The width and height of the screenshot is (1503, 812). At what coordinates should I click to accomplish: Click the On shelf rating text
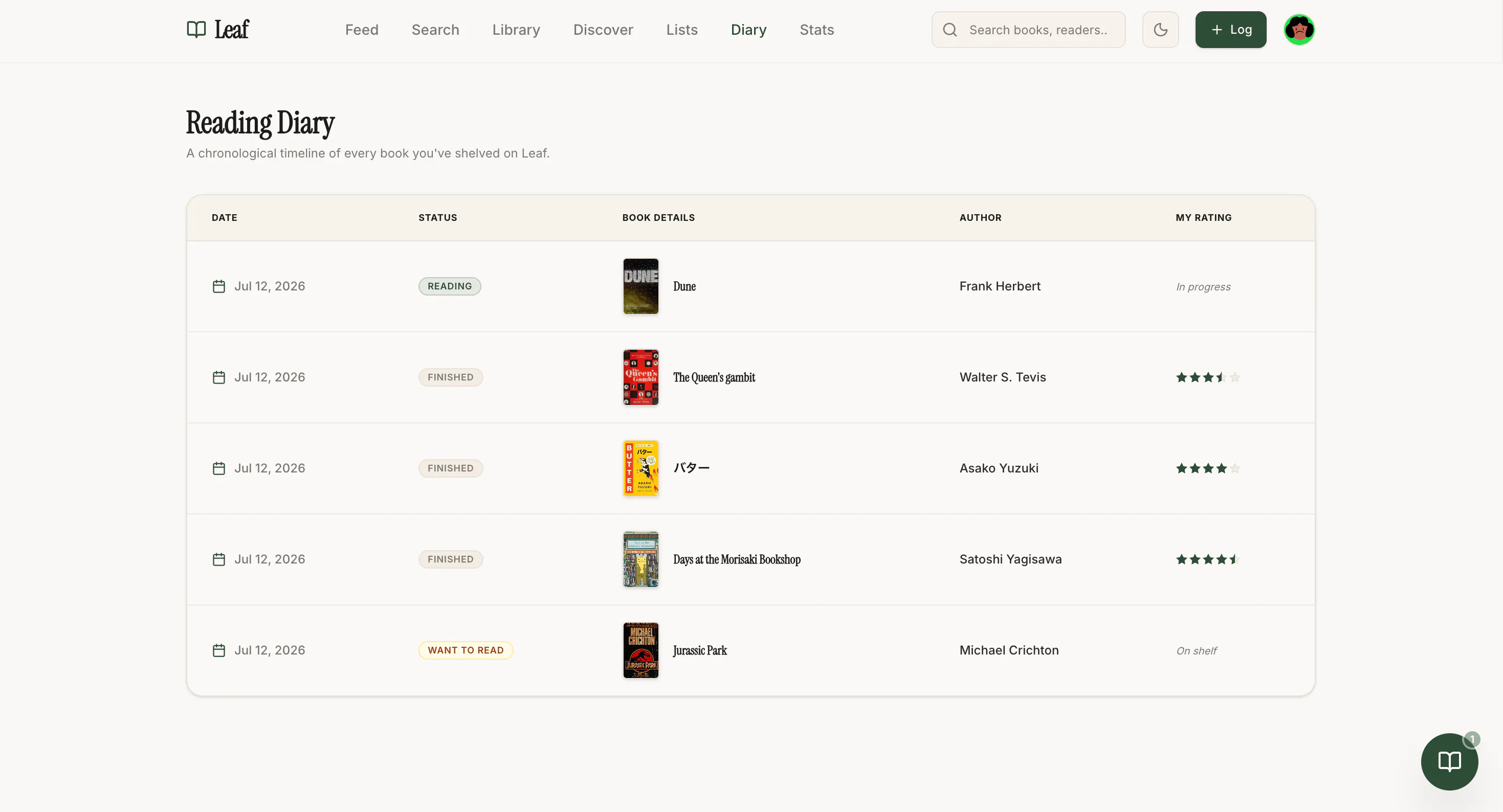click(x=1196, y=651)
